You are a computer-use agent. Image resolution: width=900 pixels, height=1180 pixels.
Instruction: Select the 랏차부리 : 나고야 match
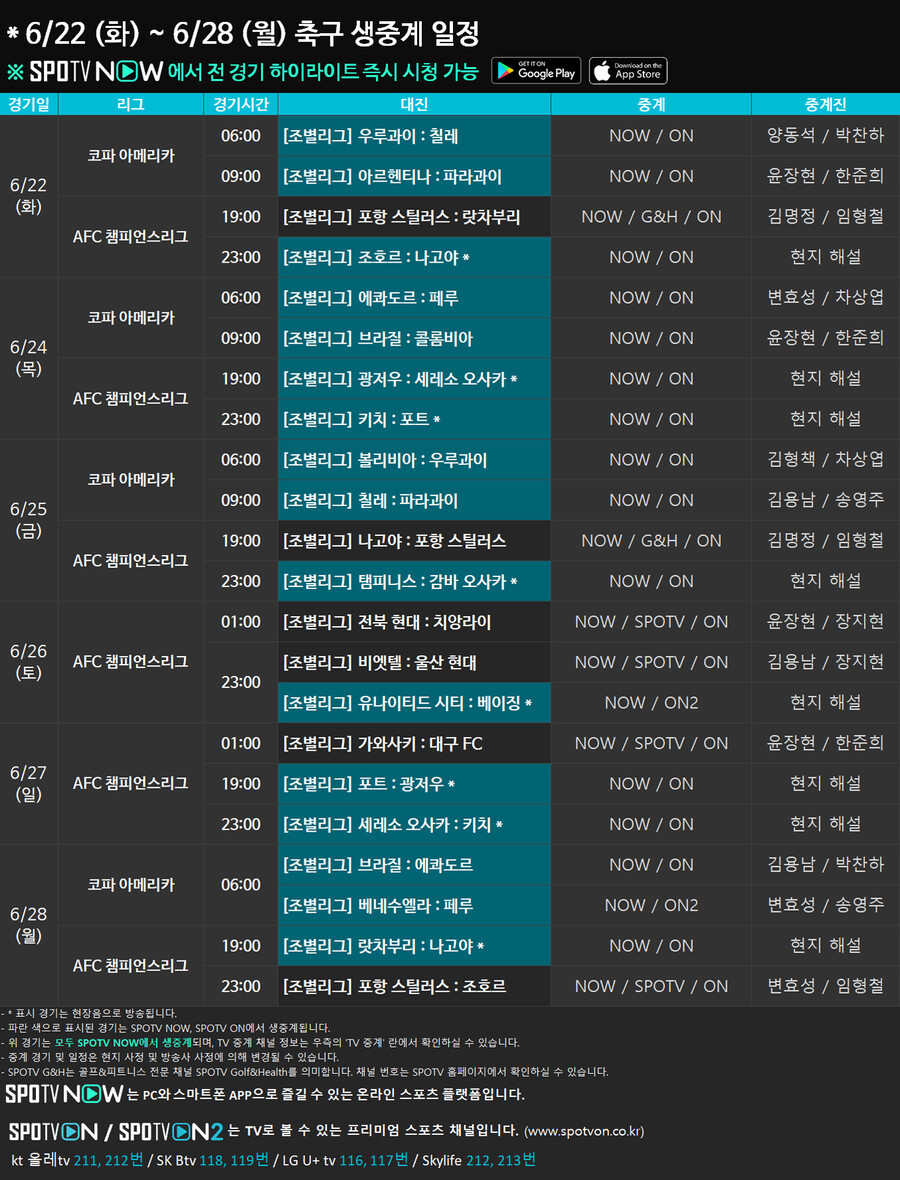coord(414,946)
